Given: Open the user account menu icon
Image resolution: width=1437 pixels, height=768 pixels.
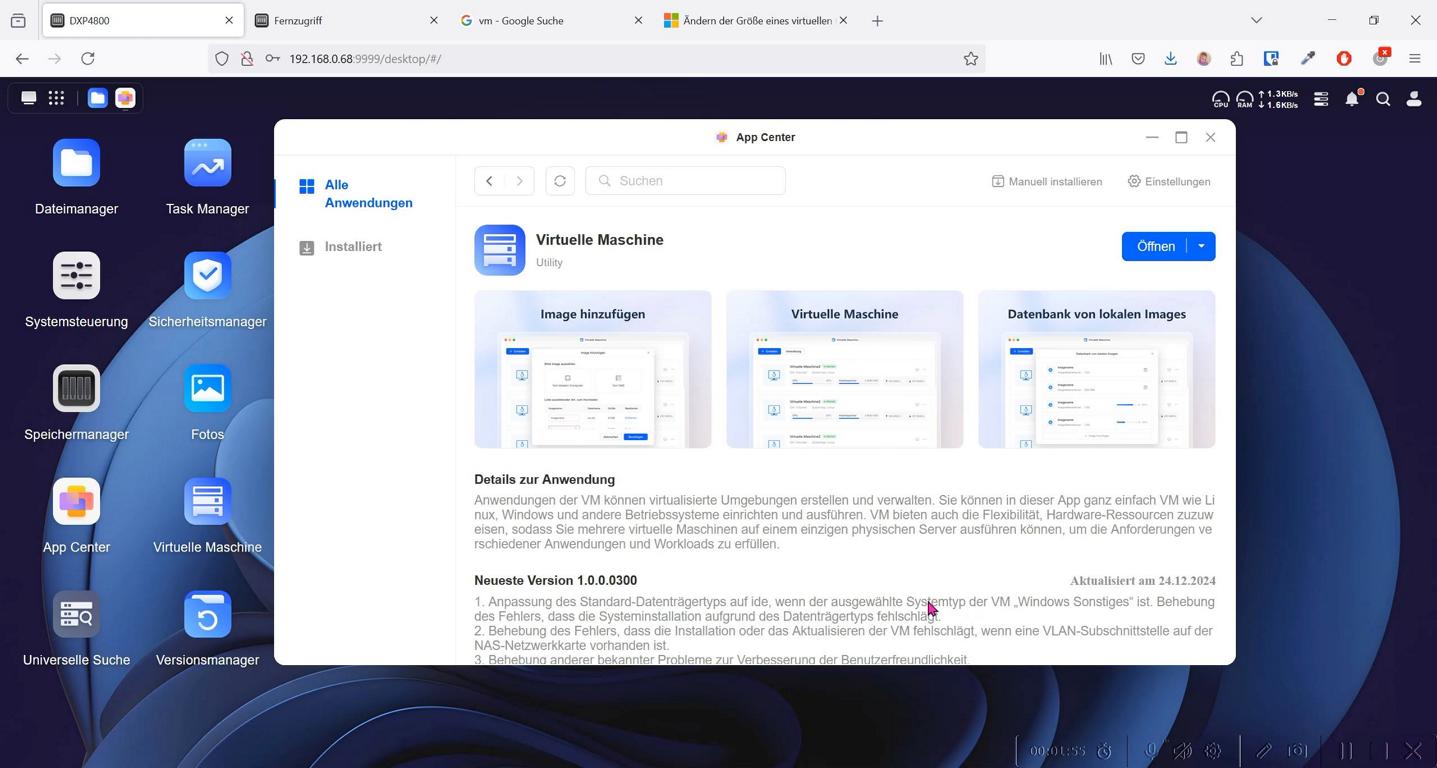Looking at the screenshot, I should 1414,99.
